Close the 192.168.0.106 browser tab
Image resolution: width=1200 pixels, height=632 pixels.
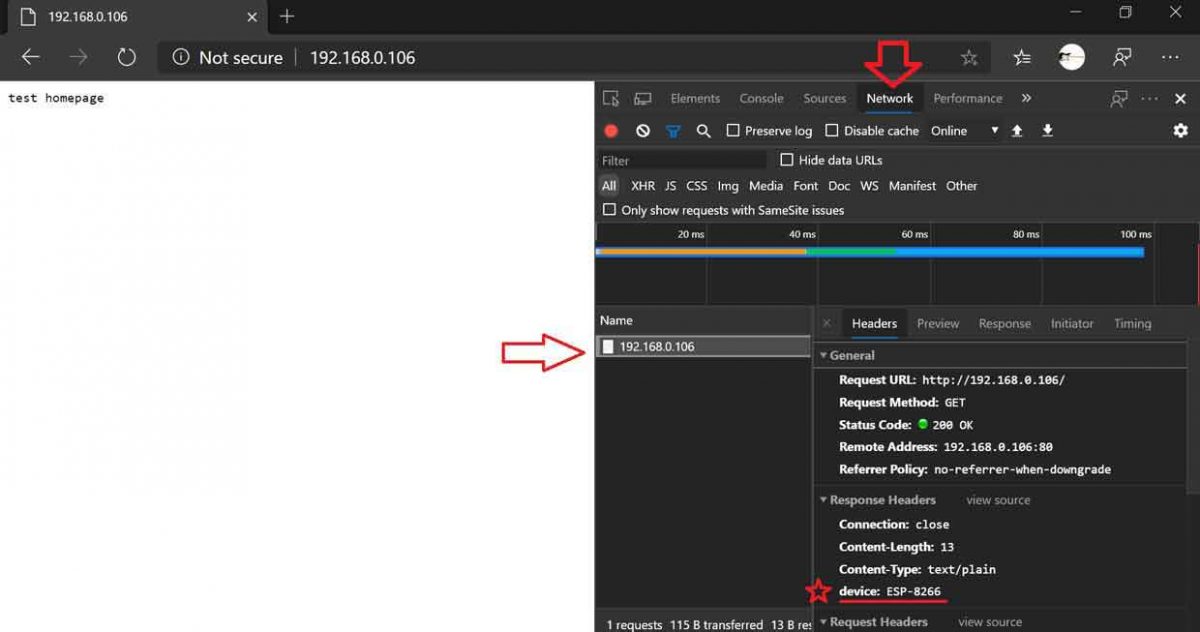pos(252,17)
